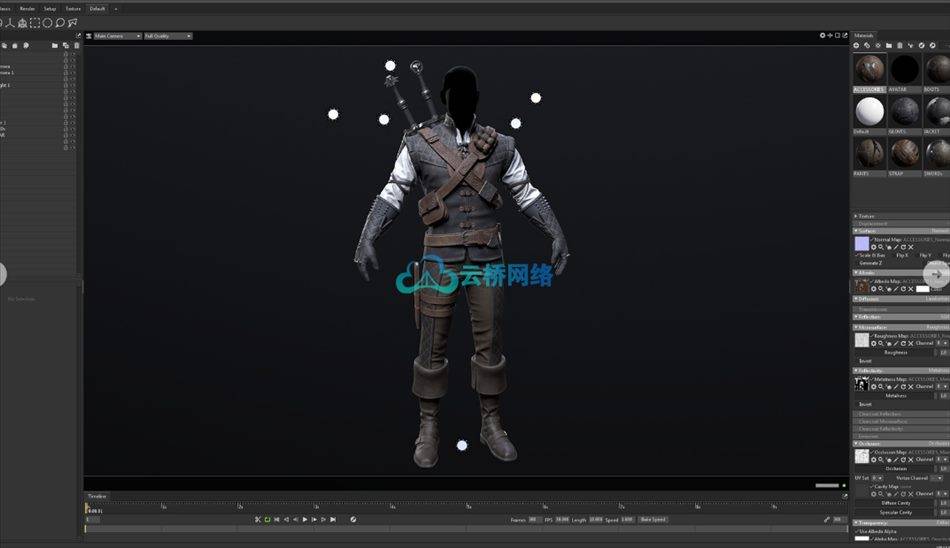This screenshot has height=548, width=950.
Task: Select the GLOVES material thumbnail
Action: point(905,112)
